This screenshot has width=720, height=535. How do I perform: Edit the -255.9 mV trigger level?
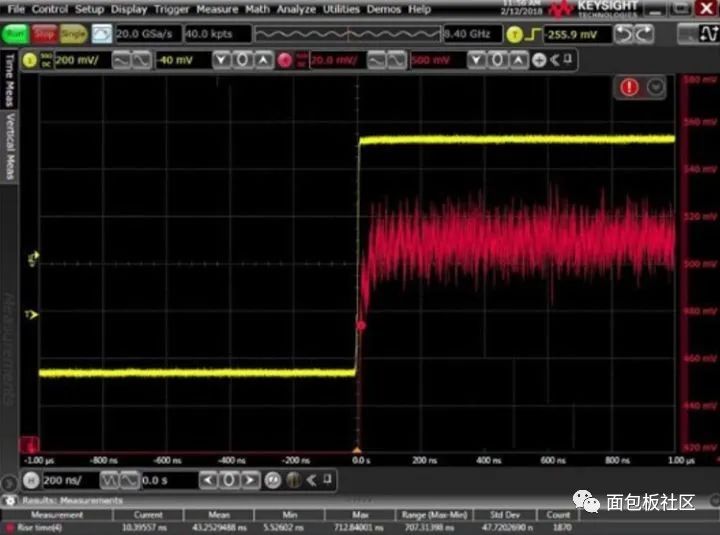(577, 34)
